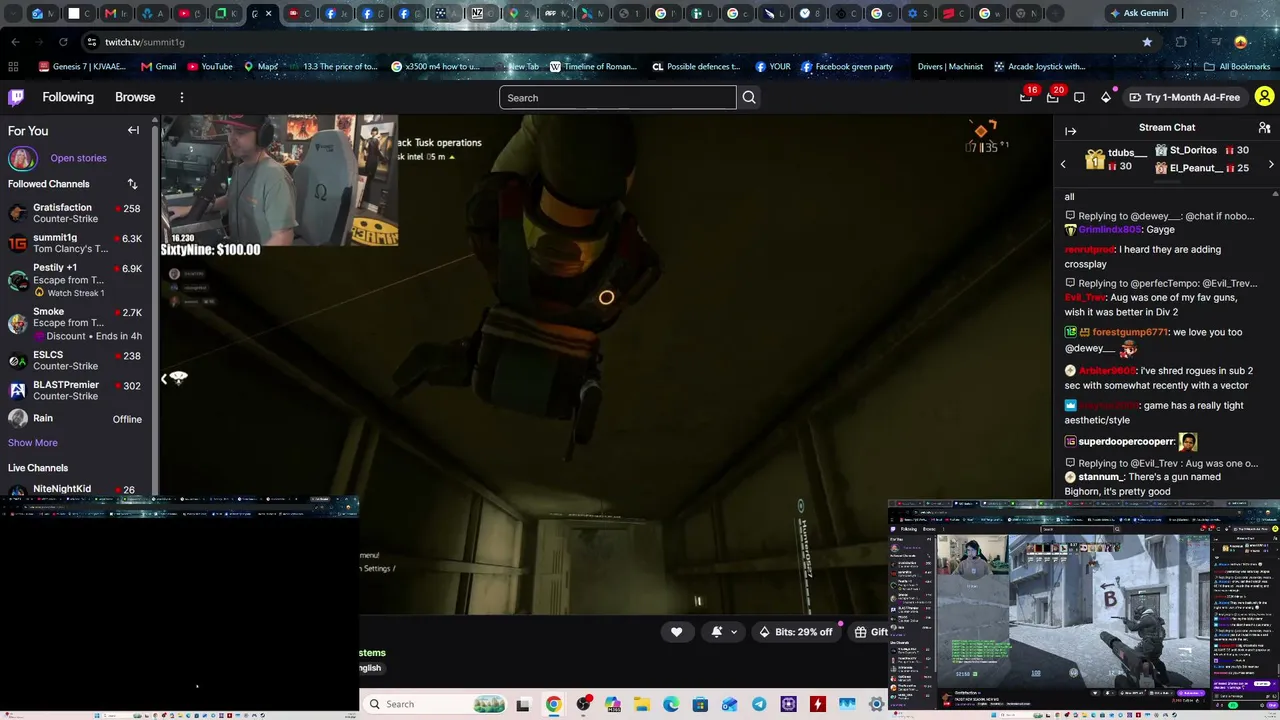Screen dimensions: 1280x720
Task: Click the Task View icon in the taskbar
Action: (x=523, y=704)
